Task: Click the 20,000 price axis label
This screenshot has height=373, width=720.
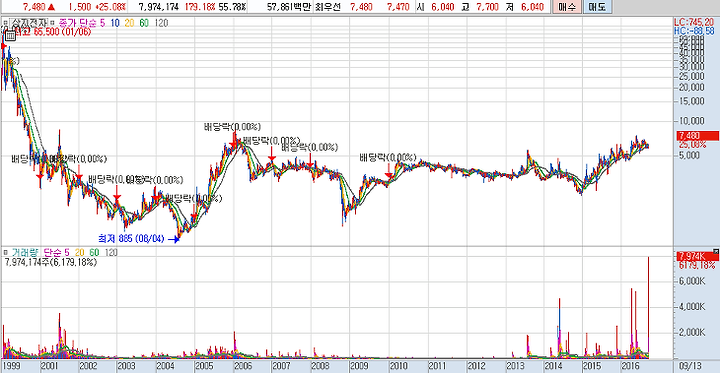Action: click(x=691, y=87)
